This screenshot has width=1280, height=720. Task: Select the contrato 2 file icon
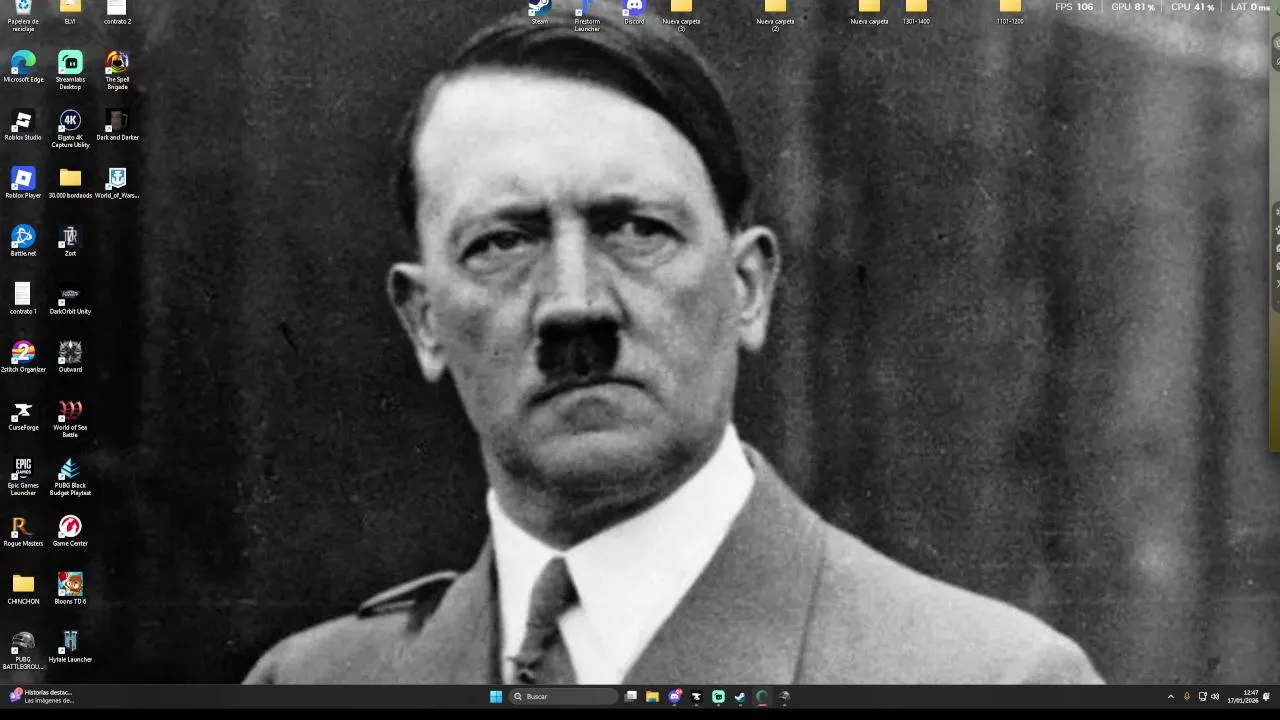[117, 12]
